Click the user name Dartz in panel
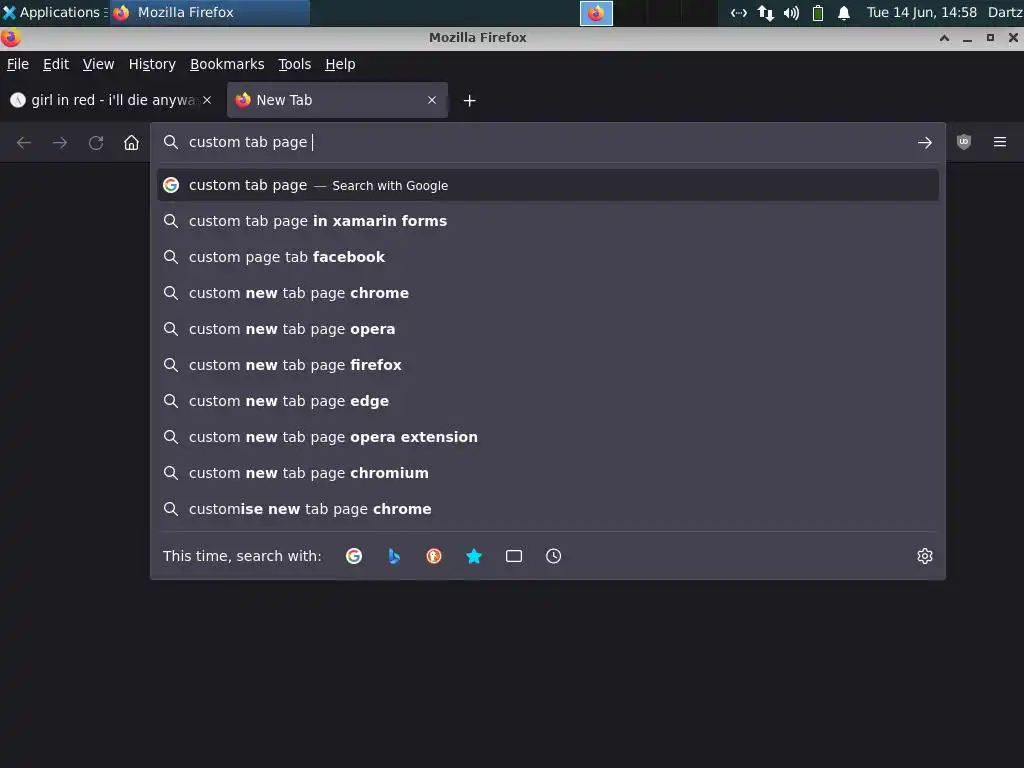Image resolution: width=1024 pixels, height=768 pixels. pyautogui.click(x=1005, y=12)
